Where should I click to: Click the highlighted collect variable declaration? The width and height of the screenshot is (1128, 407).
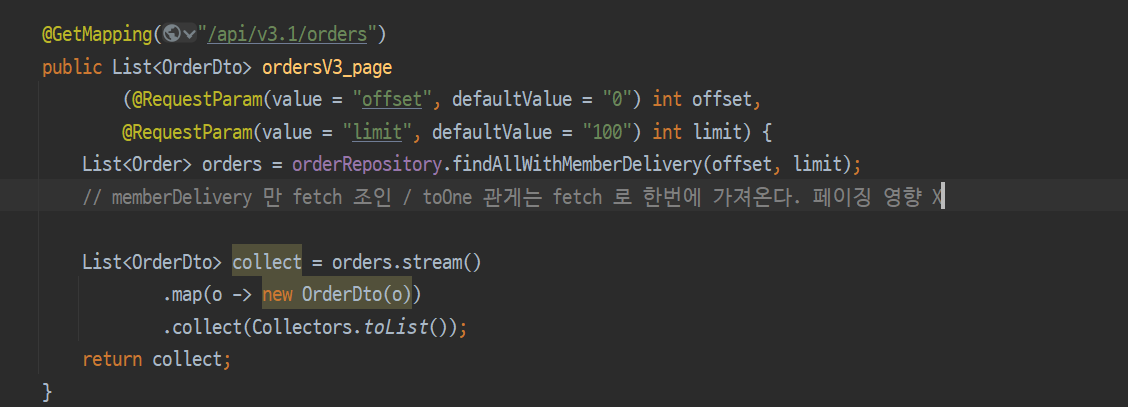click(x=267, y=262)
